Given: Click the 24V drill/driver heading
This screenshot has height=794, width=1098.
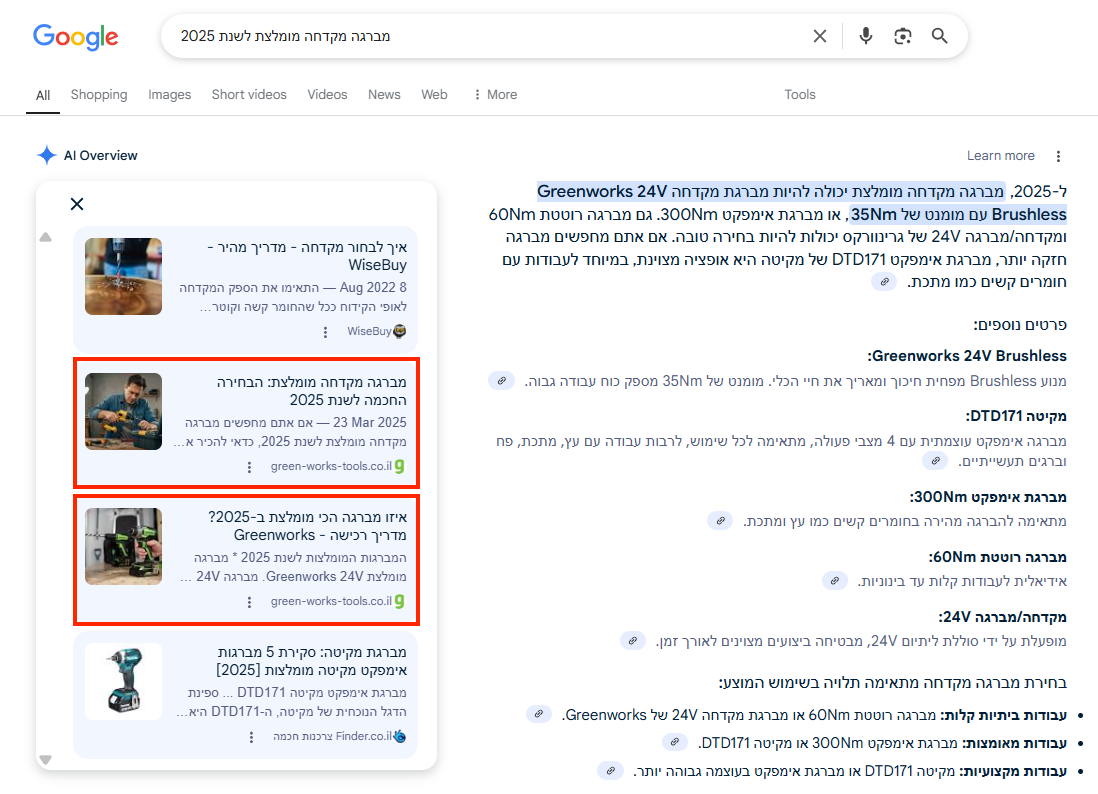Looking at the screenshot, I should [1003, 617].
